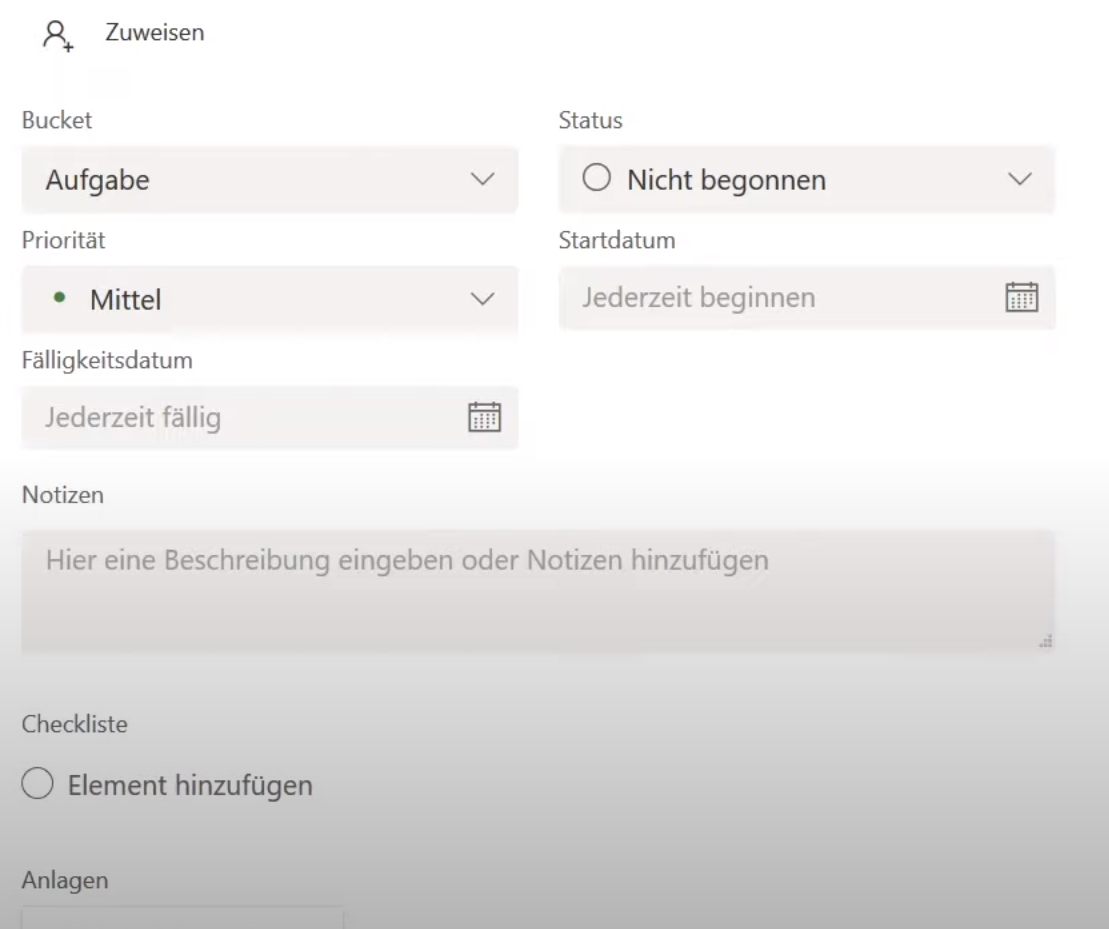Click the button below the Anlagen heading
The image size is (1109, 929).
tap(182, 918)
